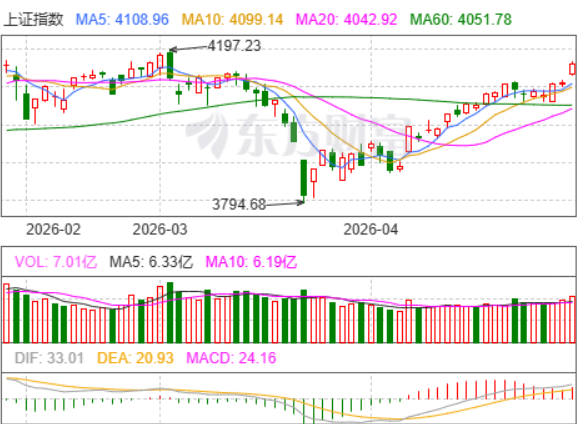The width and height of the screenshot is (577, 424).
Task: Click the 2026-02 date axis label
Action: point(53,230)
